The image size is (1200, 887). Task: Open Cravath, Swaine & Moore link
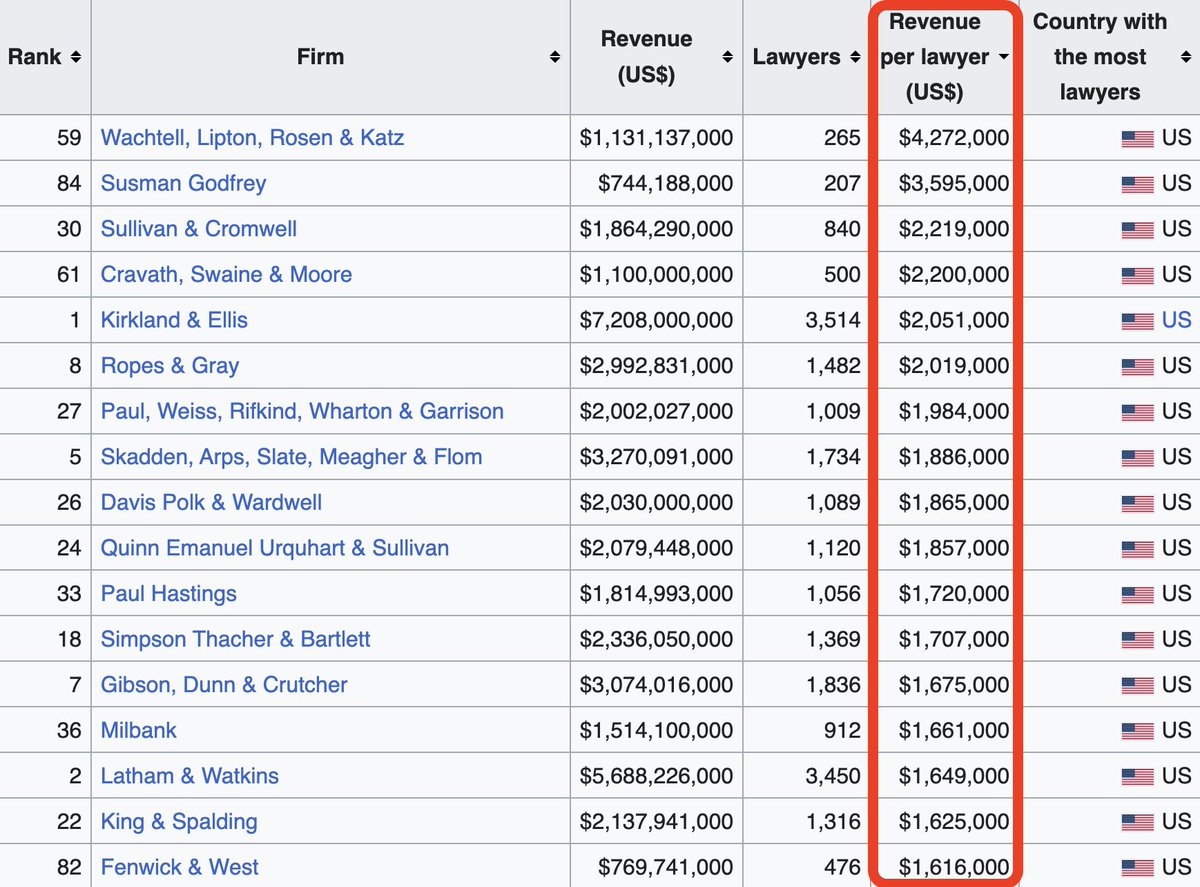pyautogui.click(x=226, y=274)
